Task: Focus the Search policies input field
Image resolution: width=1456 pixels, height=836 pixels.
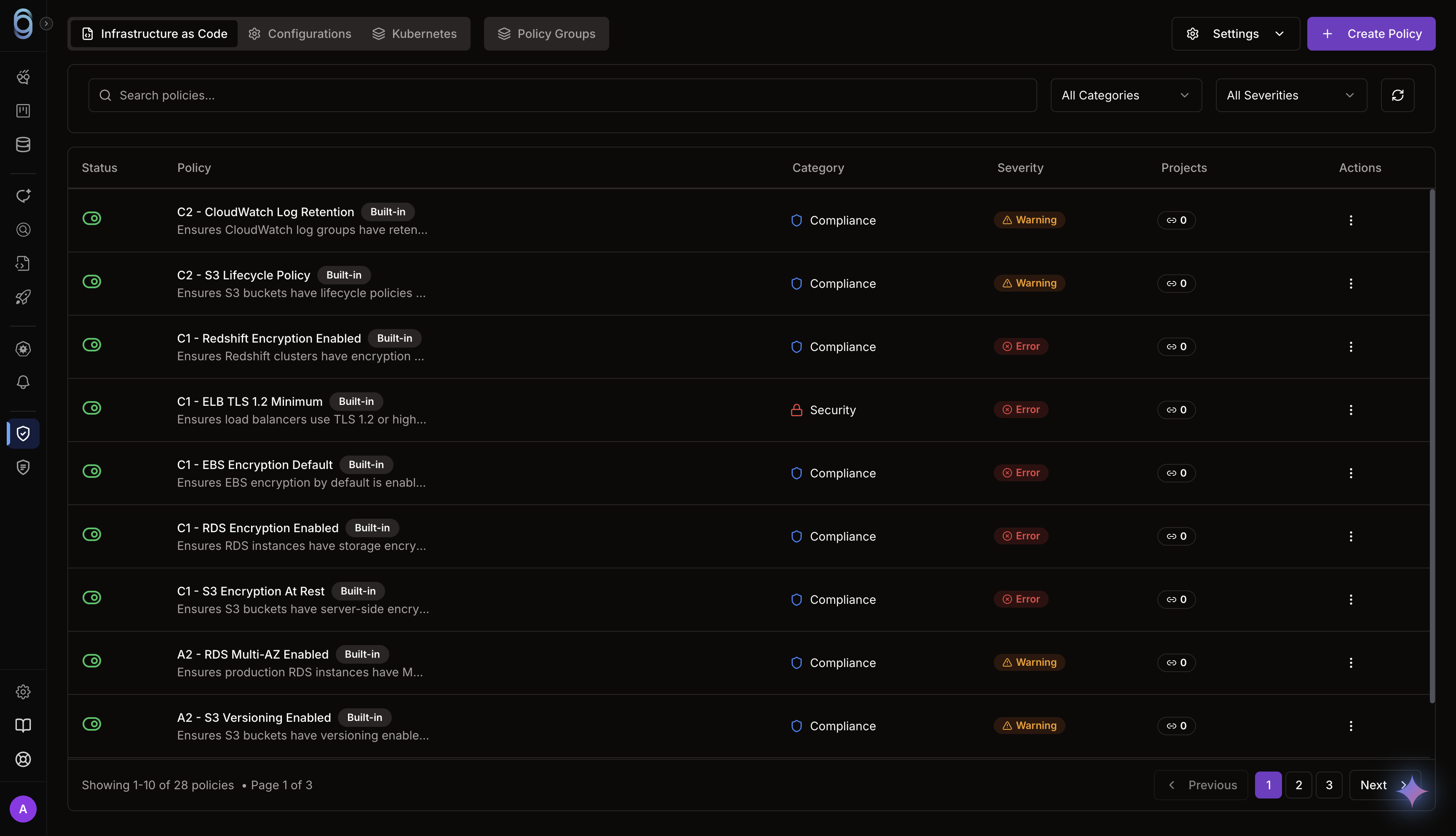Action: 562,95
